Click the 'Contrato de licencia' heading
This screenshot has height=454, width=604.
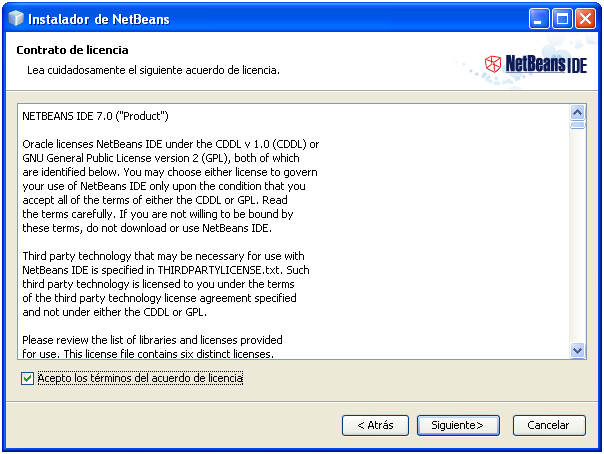pyautogui.click(x=72, y=50)
